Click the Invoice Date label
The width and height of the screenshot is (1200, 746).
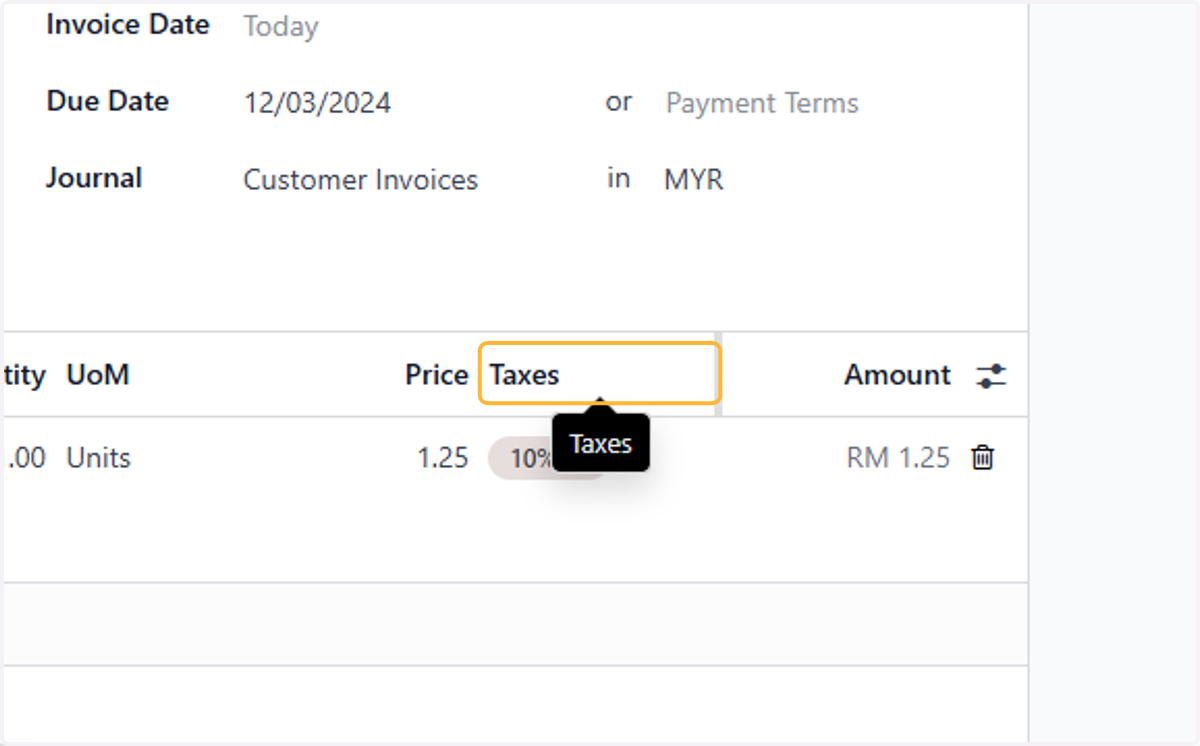click(x=128, y=25)
